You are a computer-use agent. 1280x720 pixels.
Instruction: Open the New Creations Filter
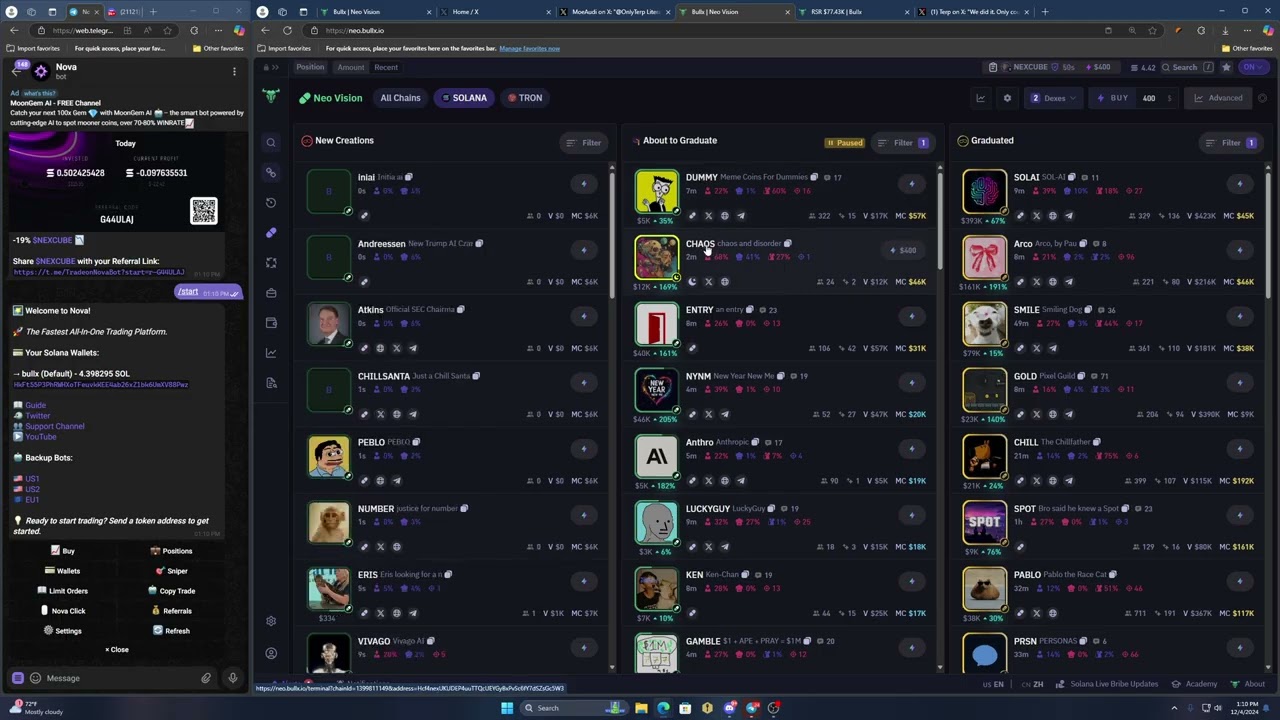pos(584,143)
